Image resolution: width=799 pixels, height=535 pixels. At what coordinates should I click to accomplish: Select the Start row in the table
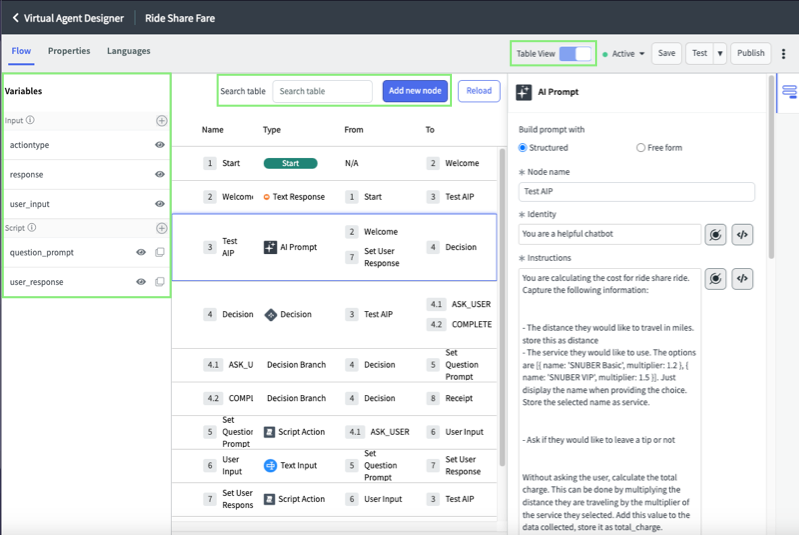(x=334, y=164)
